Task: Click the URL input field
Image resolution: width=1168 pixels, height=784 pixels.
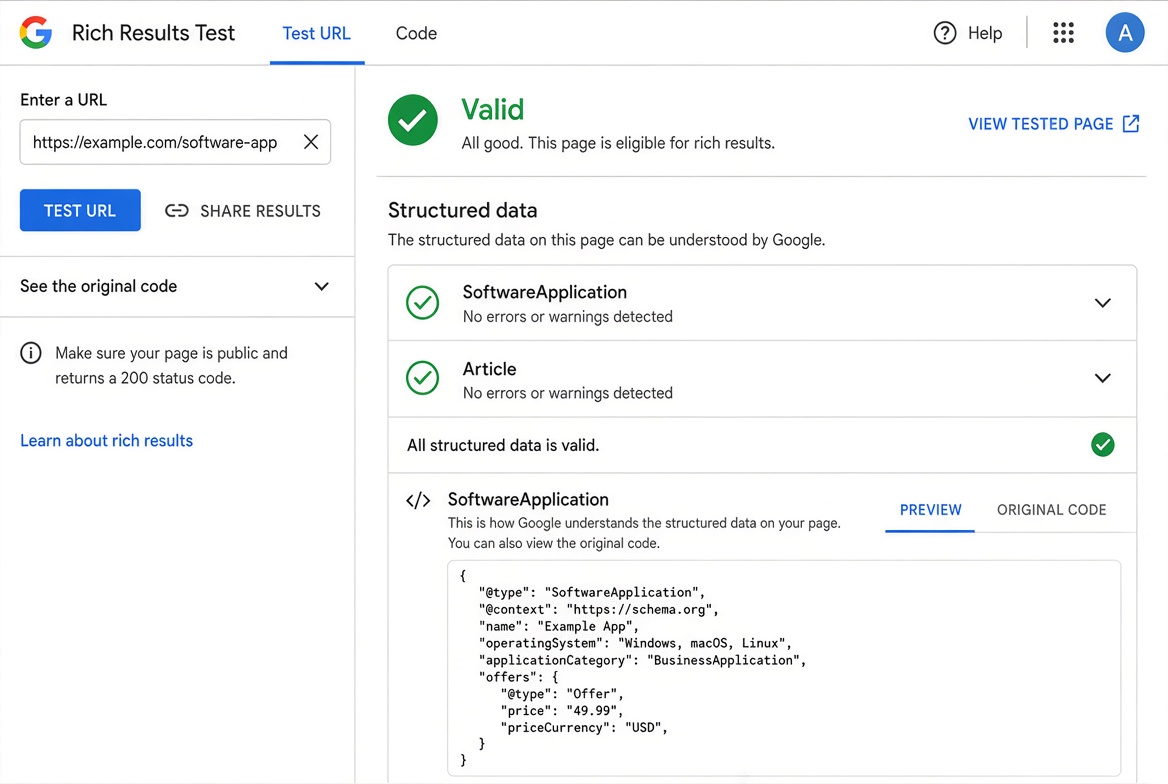Action: [175, 142]
